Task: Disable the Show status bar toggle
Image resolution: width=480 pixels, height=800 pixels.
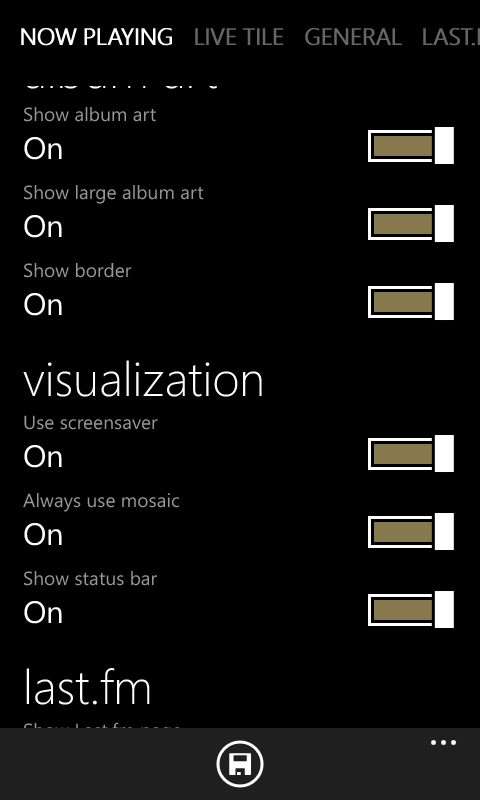Action: (x=411, y=609)
